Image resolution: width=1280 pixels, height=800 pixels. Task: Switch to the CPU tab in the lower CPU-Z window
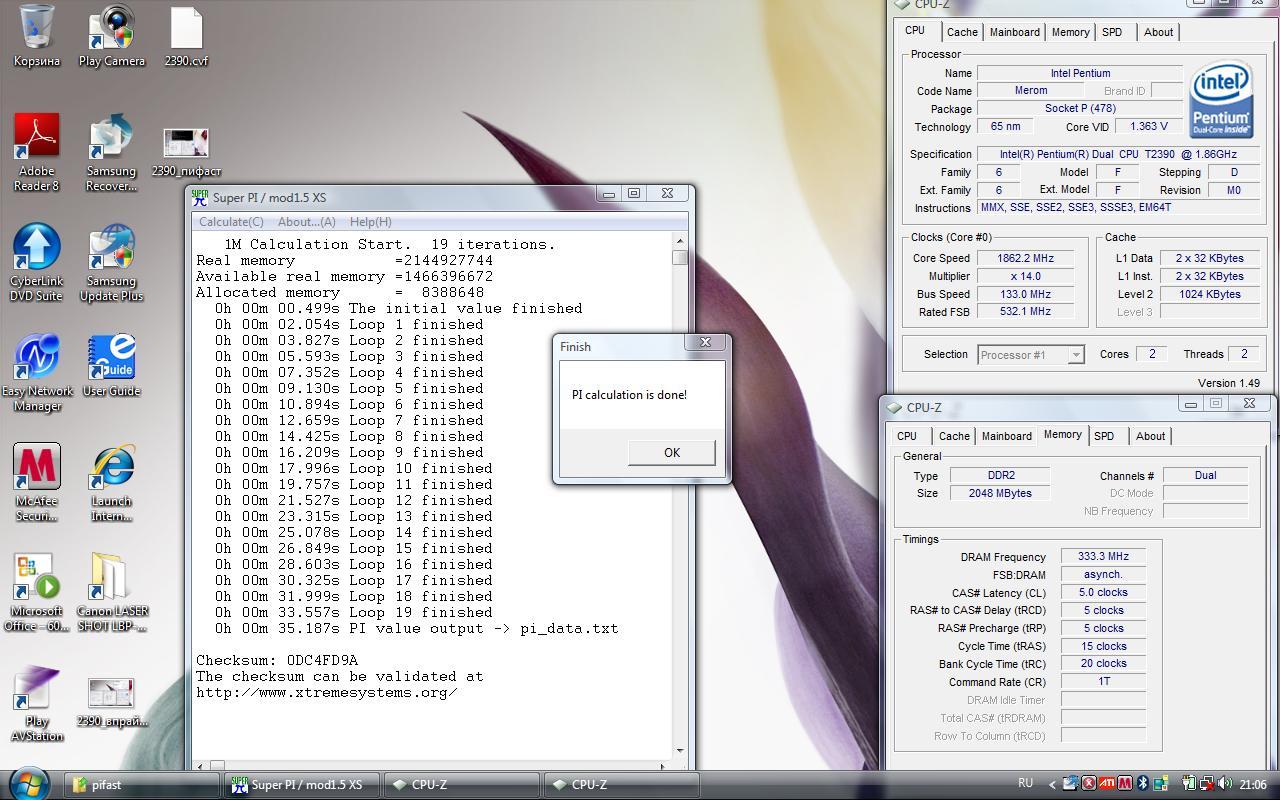(x=907, y=436)
